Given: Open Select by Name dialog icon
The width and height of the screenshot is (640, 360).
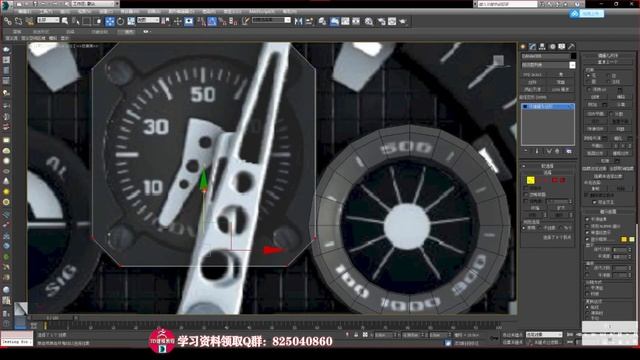Looking at the screenshot, I should 76,21.
